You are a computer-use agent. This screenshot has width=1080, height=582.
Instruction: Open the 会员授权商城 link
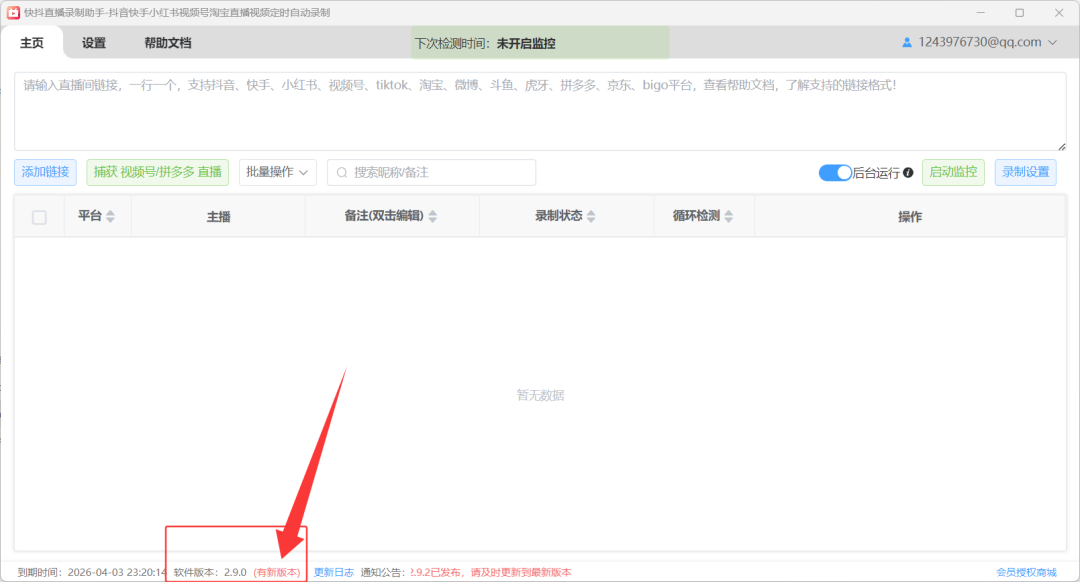1026,572
